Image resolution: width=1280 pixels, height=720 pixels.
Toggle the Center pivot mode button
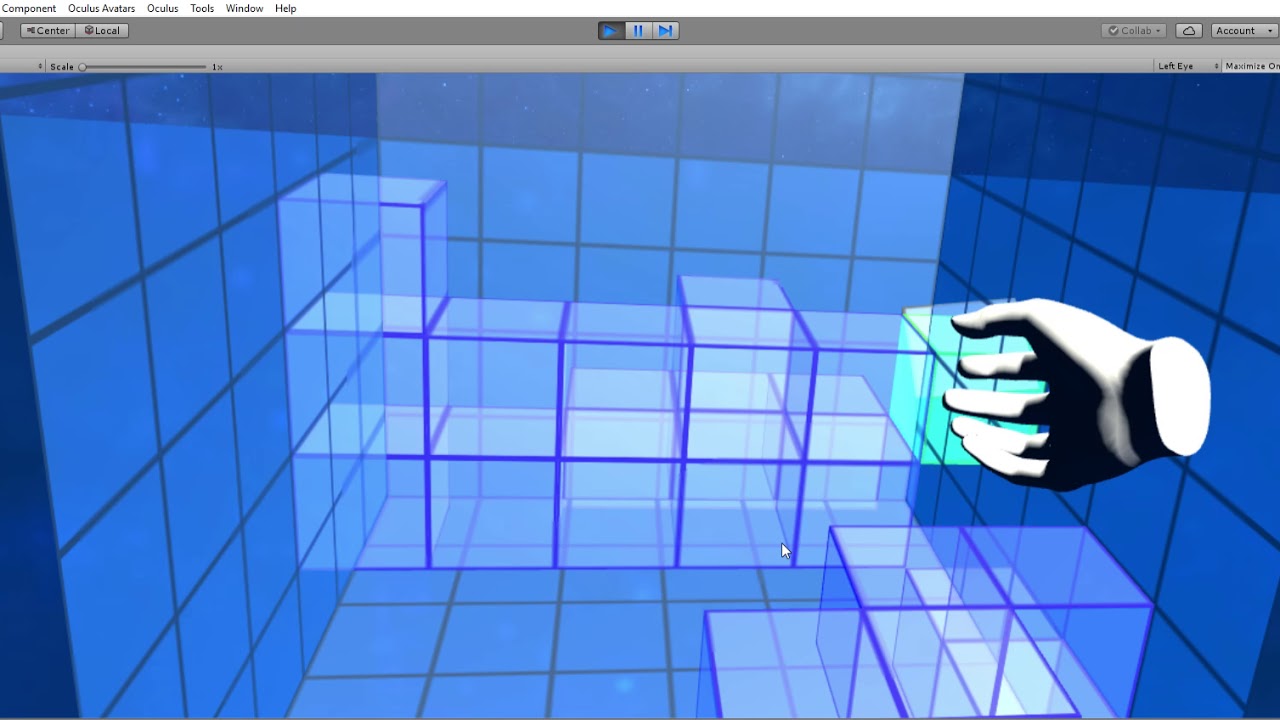47,31
